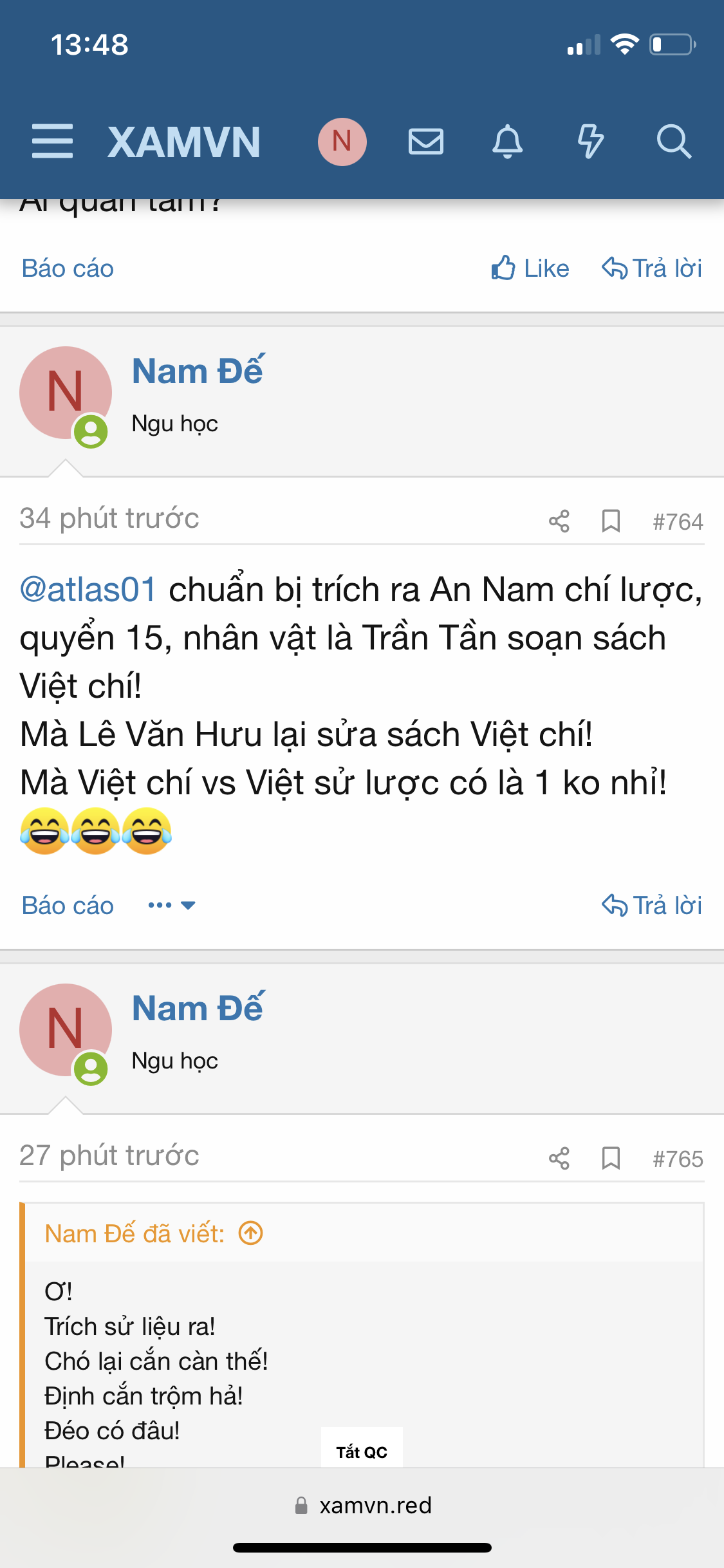Share post #764

click(559, 521)
